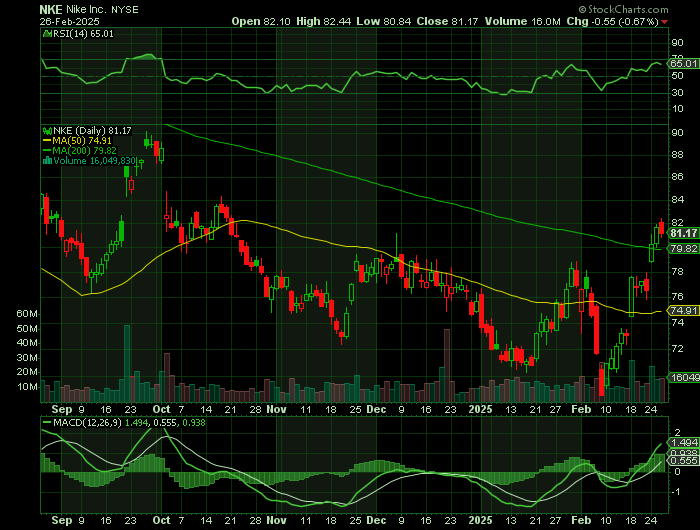Click the 'Nike Inc. NYSE' company name
This screenshot has height=530, width=700.
(102, 9)
